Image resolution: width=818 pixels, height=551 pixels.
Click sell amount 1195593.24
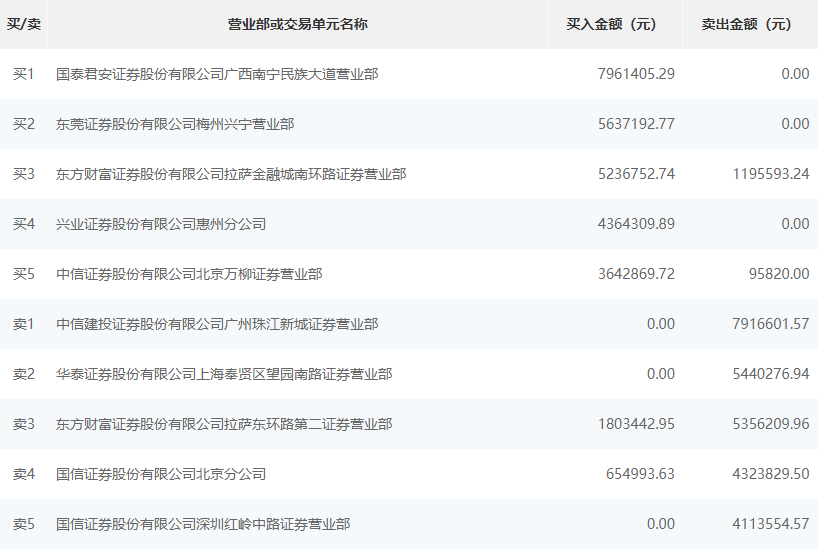771,174
